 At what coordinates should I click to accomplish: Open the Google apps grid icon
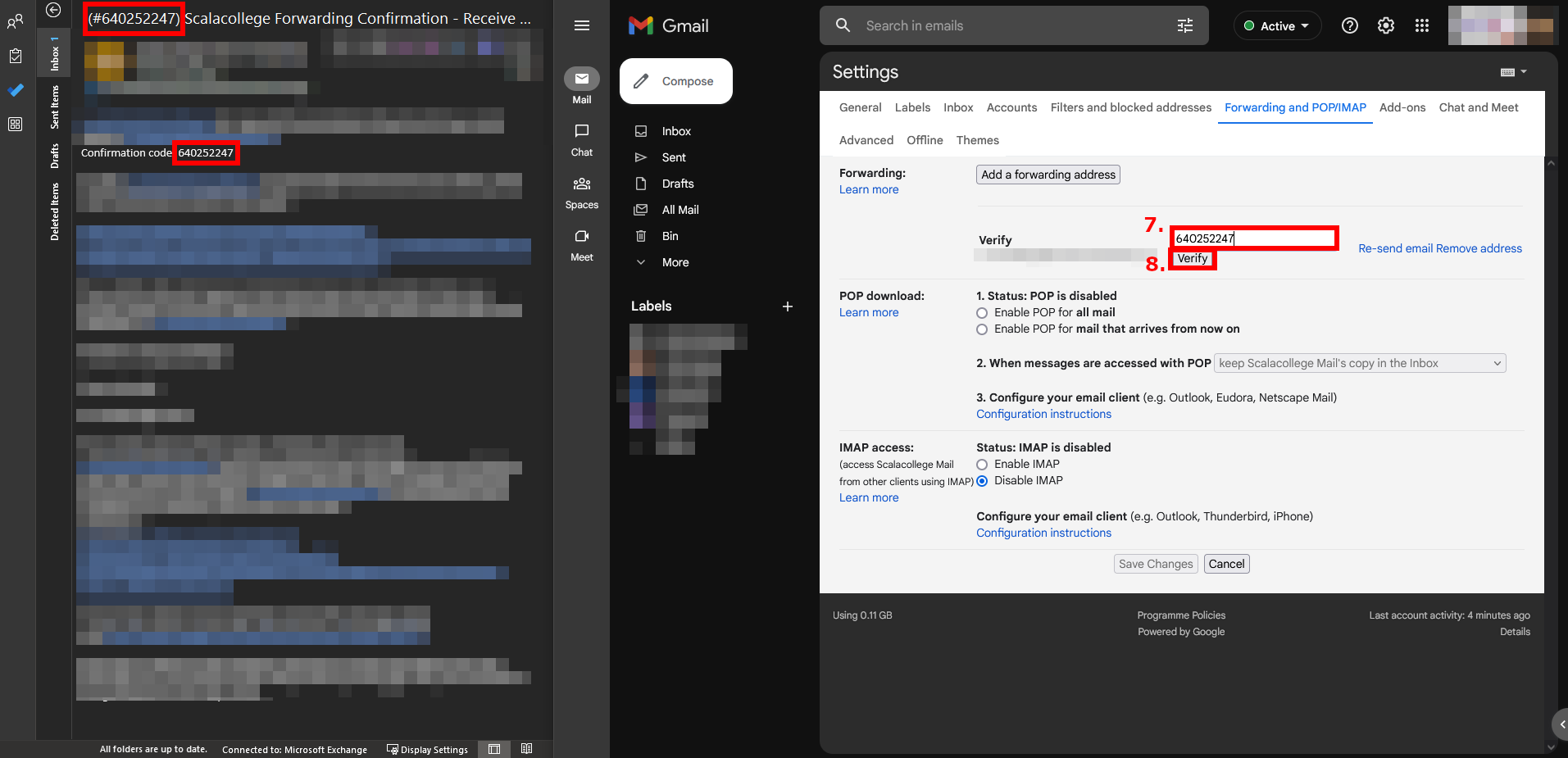coord(1422,25)
